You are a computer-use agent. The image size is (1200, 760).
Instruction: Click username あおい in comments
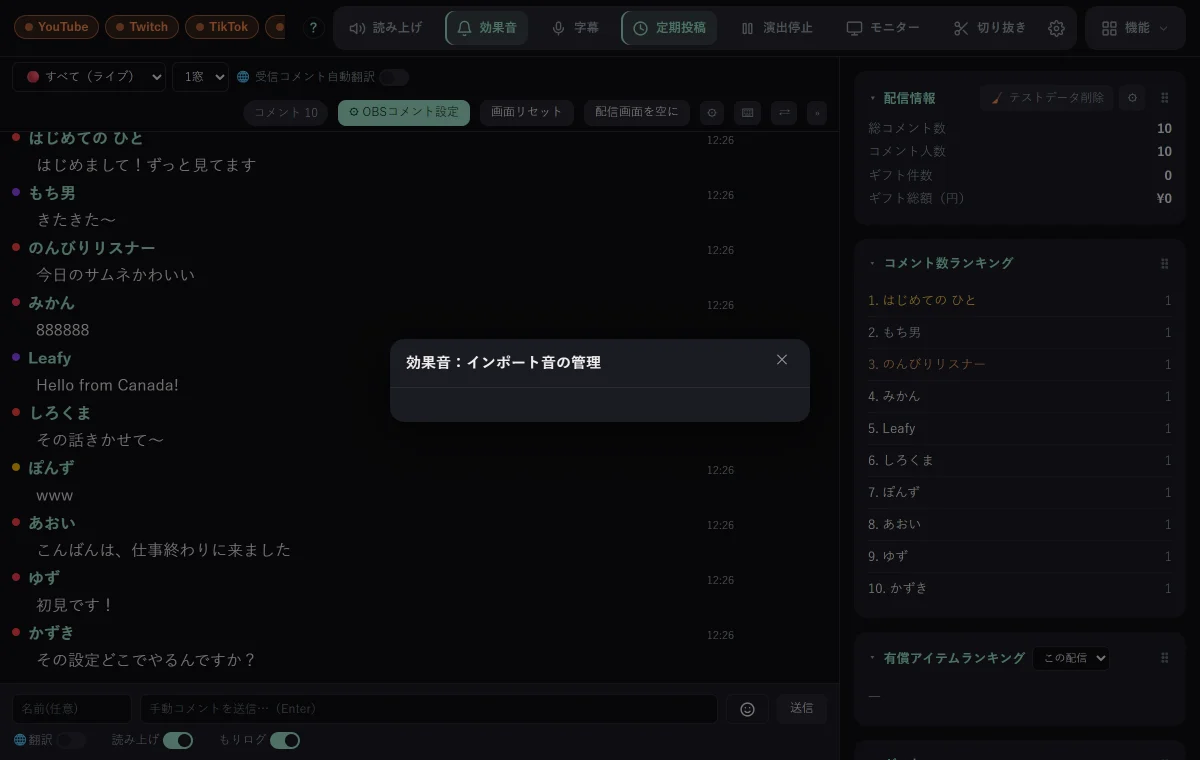[52, 523]
